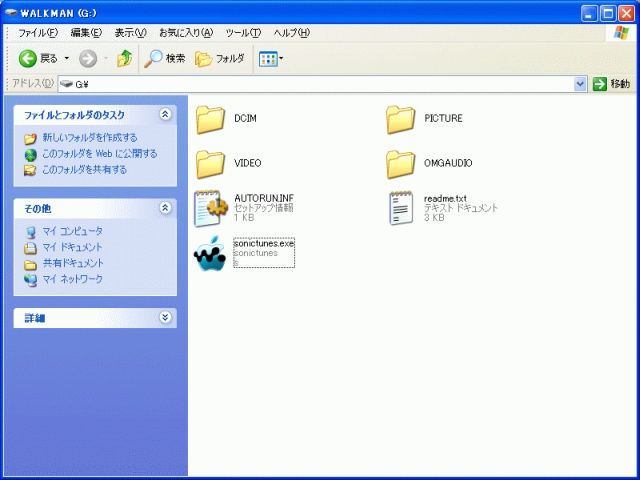Viewport: 640px width, 480px height.
Task: Open the Forward history dropdown arrow
Action: tap(106, 59)
